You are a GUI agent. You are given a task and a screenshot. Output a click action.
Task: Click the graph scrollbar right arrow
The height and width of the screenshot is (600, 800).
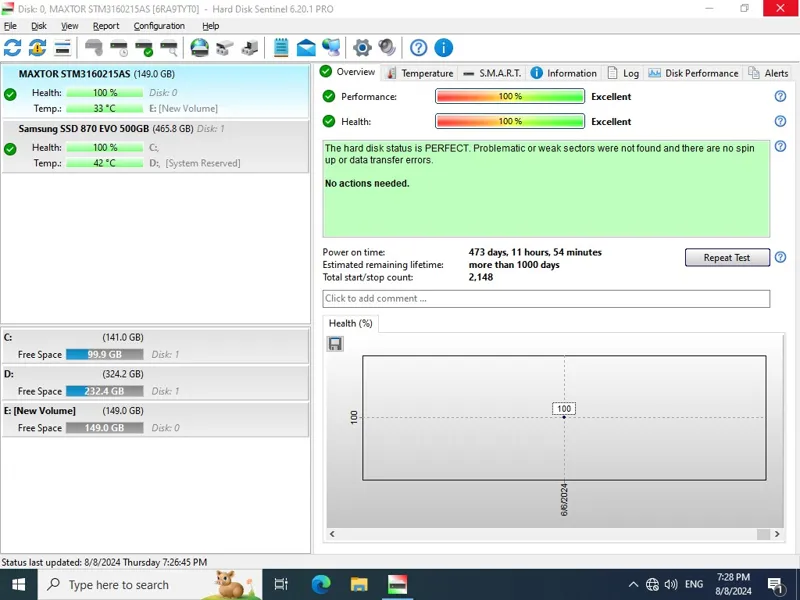click(x=777, y=534)
